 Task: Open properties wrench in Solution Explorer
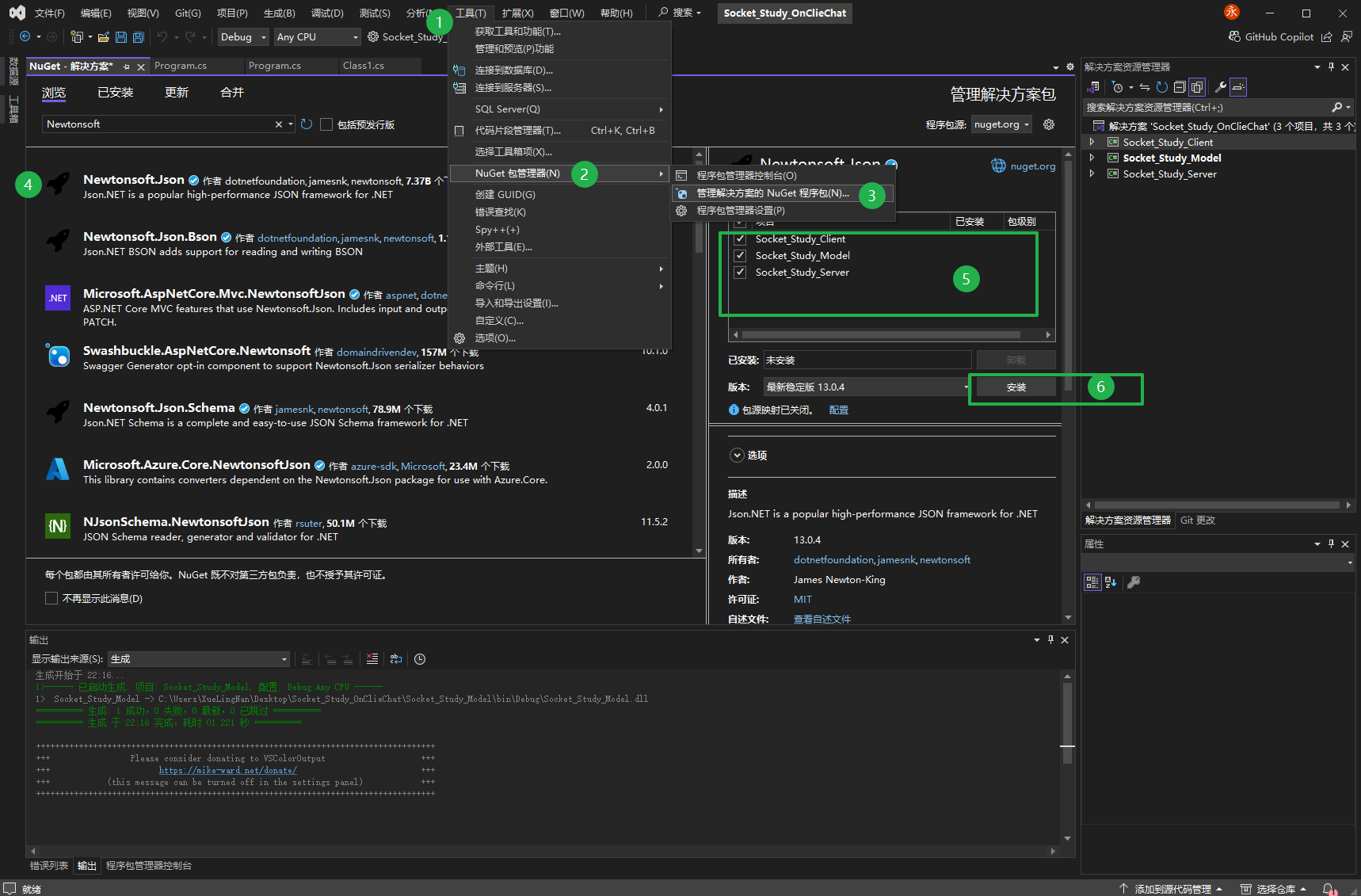(1221, 87)
